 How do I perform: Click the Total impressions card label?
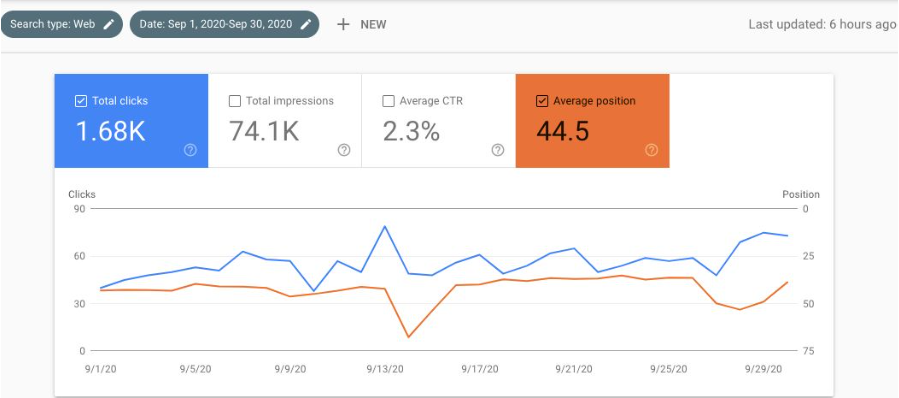[x=290, y=101]
